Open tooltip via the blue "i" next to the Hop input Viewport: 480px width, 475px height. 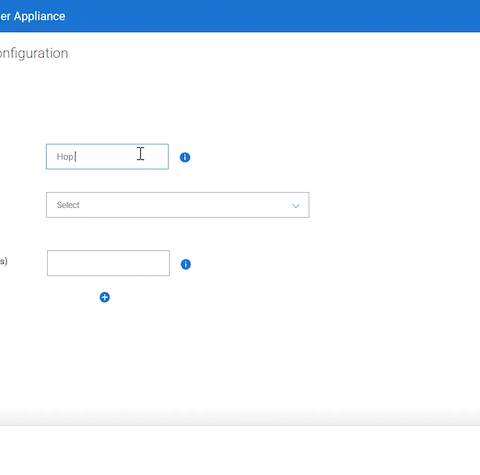click(185, 157)
